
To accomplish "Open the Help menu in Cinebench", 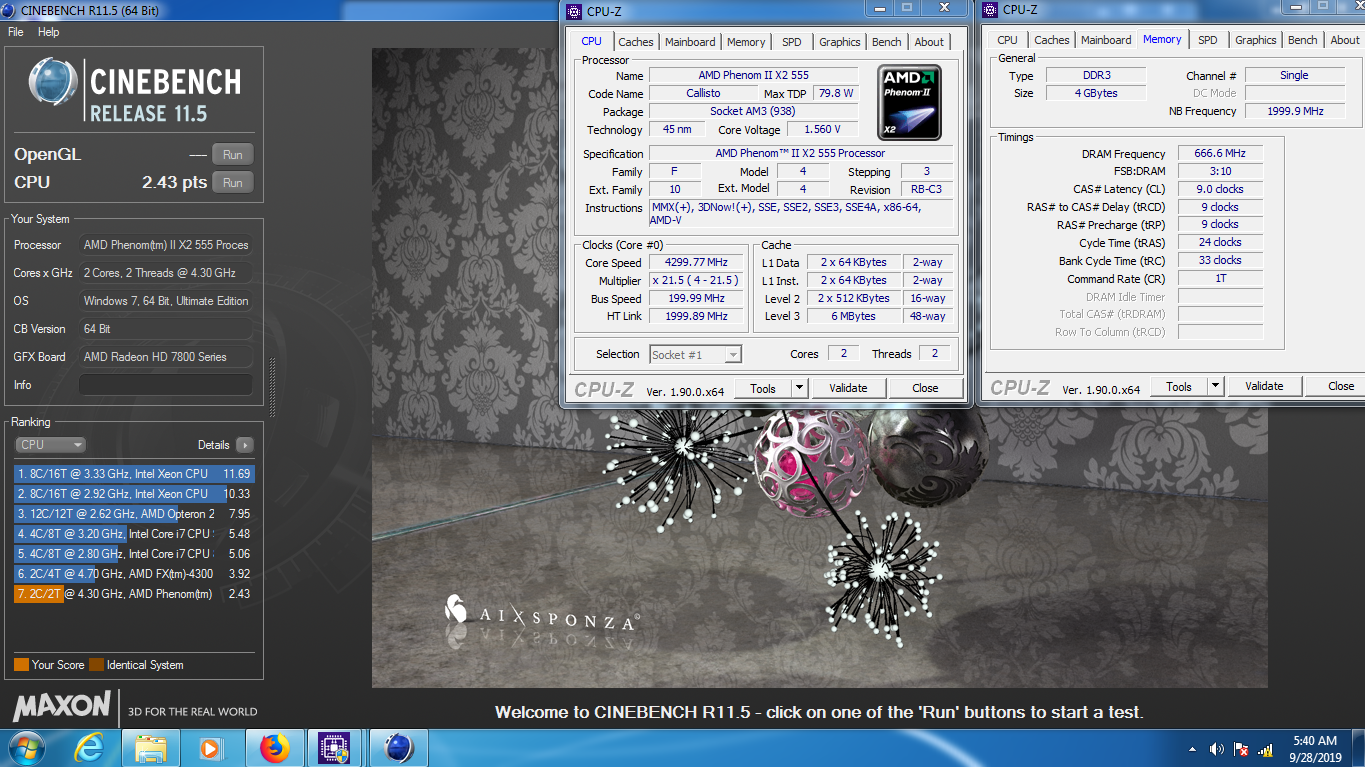I will [x=49, y=32].
